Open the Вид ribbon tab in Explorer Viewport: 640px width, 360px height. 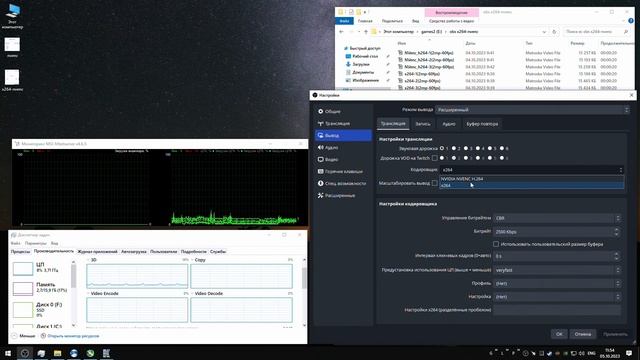click(415, 21)
